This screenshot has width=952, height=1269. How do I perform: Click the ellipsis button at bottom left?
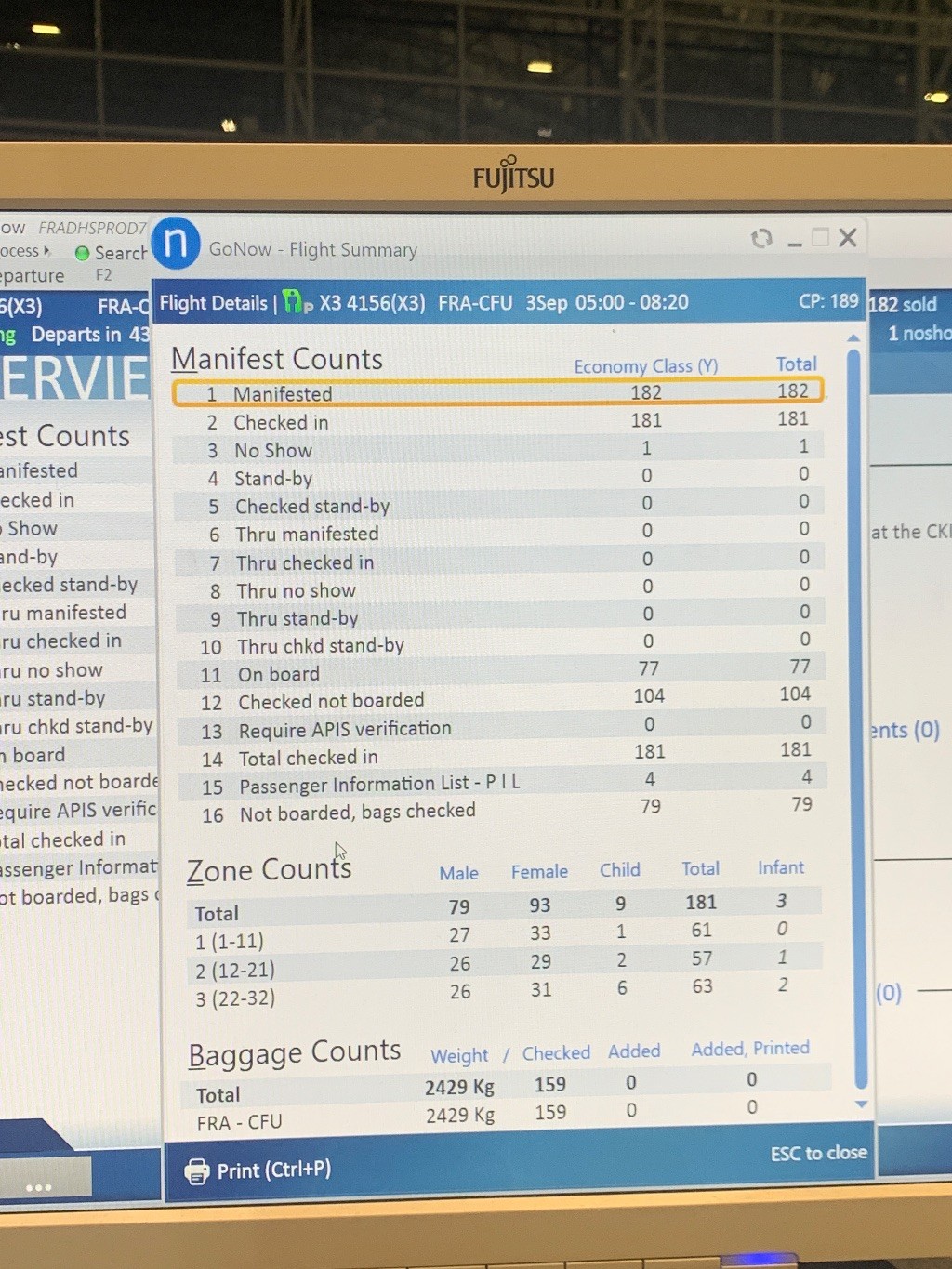click(x=39, y=1187)
